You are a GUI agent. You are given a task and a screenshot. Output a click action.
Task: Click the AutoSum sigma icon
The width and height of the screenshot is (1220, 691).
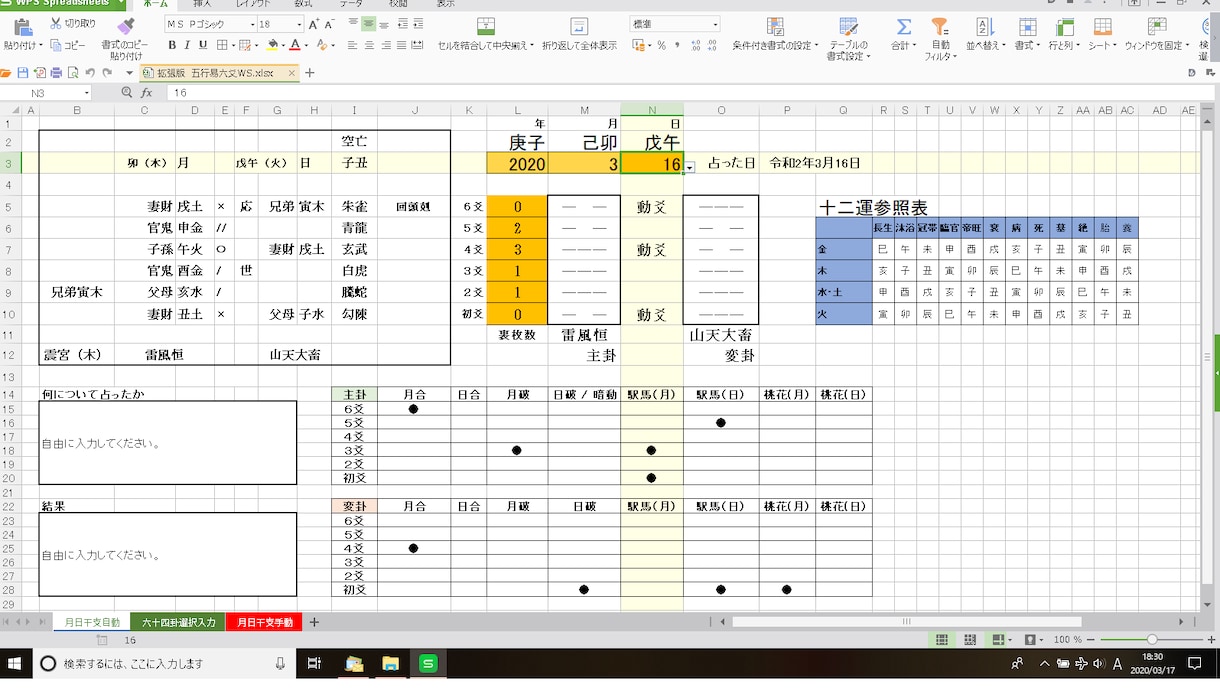pos(904,25)
